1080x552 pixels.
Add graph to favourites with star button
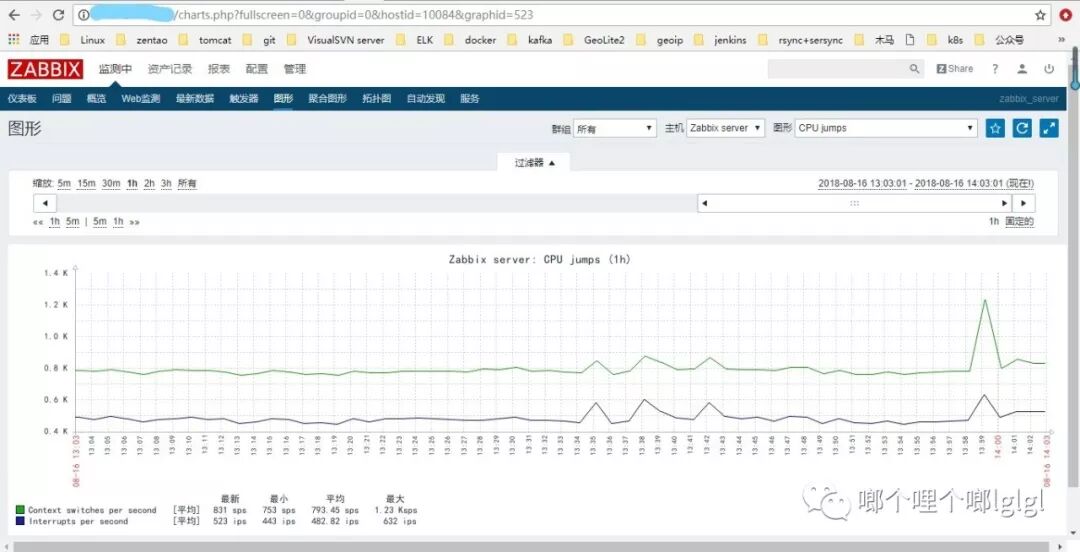[995, 128]
